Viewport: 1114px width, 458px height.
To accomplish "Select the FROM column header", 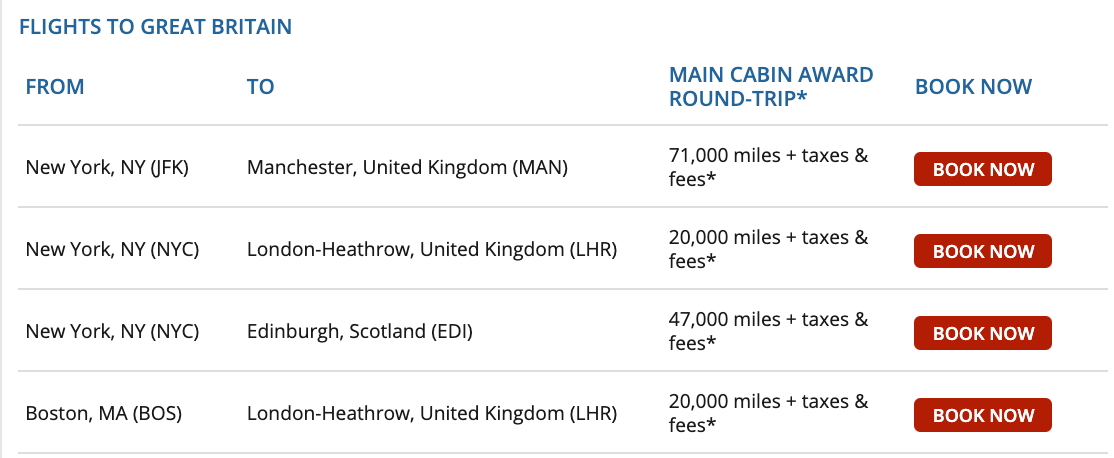I will [55, 87].
